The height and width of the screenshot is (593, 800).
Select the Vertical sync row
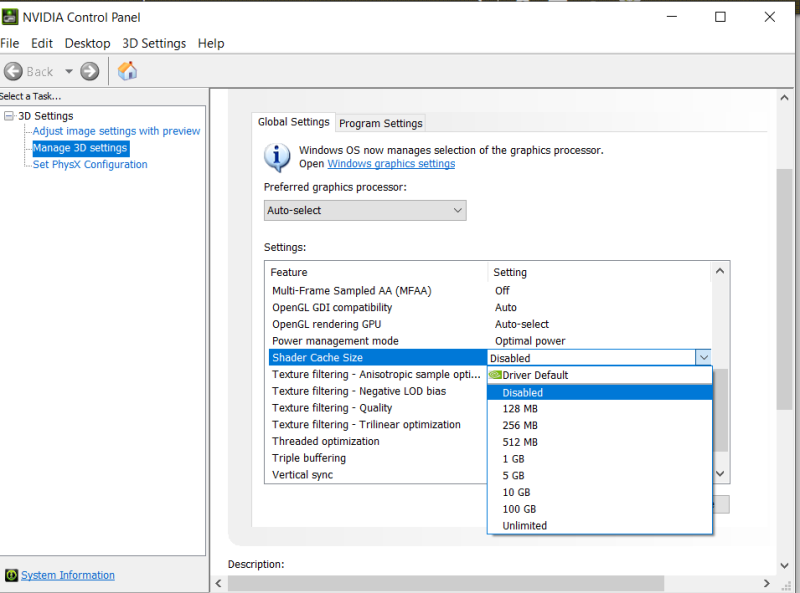[x=378, y=475]
